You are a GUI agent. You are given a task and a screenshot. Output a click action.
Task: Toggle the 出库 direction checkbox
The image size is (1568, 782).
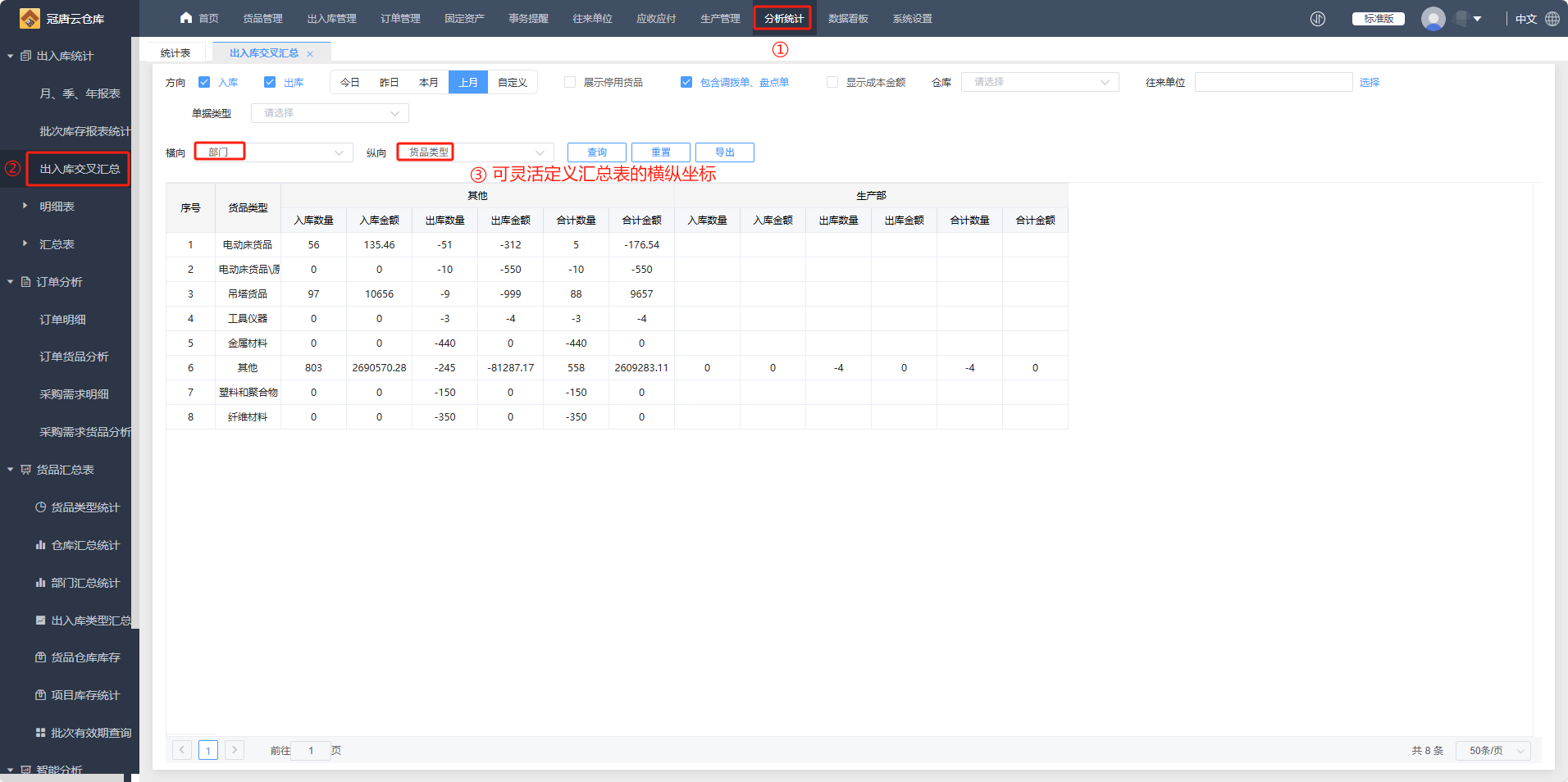pos(270,82)
